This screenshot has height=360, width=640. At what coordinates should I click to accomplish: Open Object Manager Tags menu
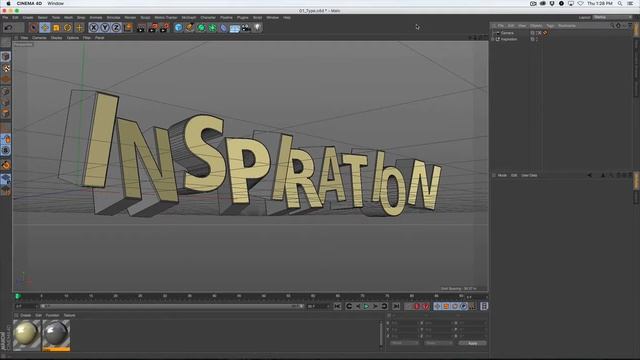point(550,26)
